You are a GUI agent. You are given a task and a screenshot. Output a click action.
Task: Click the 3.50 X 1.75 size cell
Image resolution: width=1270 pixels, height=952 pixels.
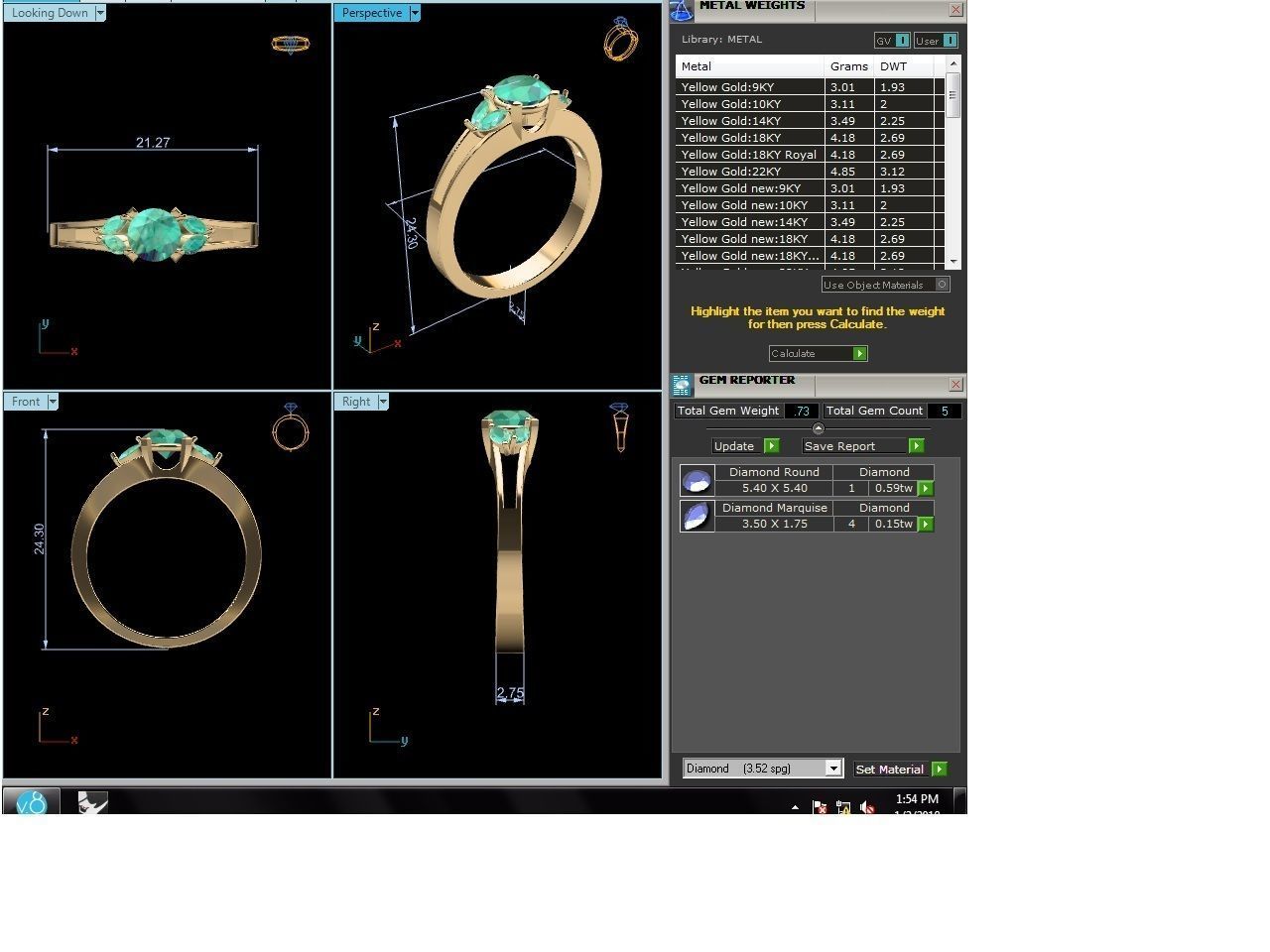(x=775, y=524)
